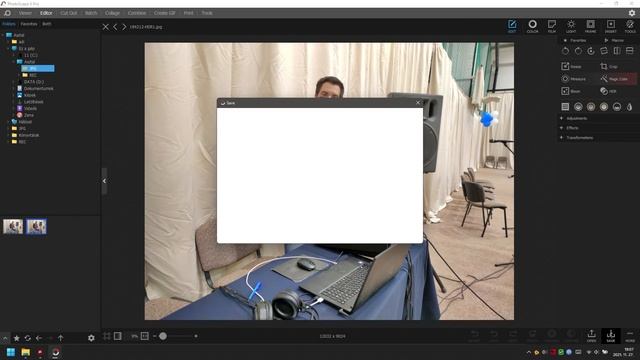Image resolution: width=640 pixels, height=360 pixels.
Task: Open the TOOLS tab icon
Action: coord(630,26)
